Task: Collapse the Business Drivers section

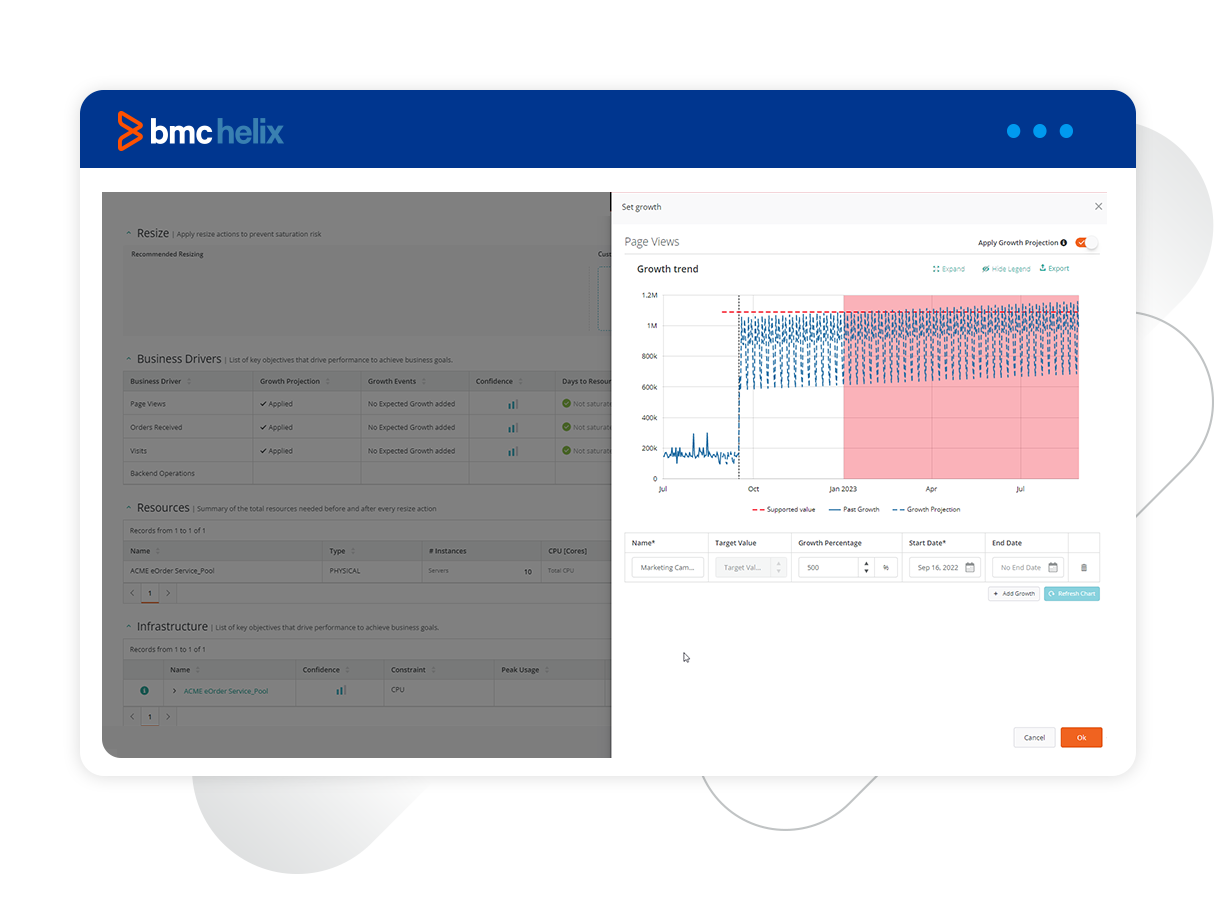Action: (x=128, y=359)
